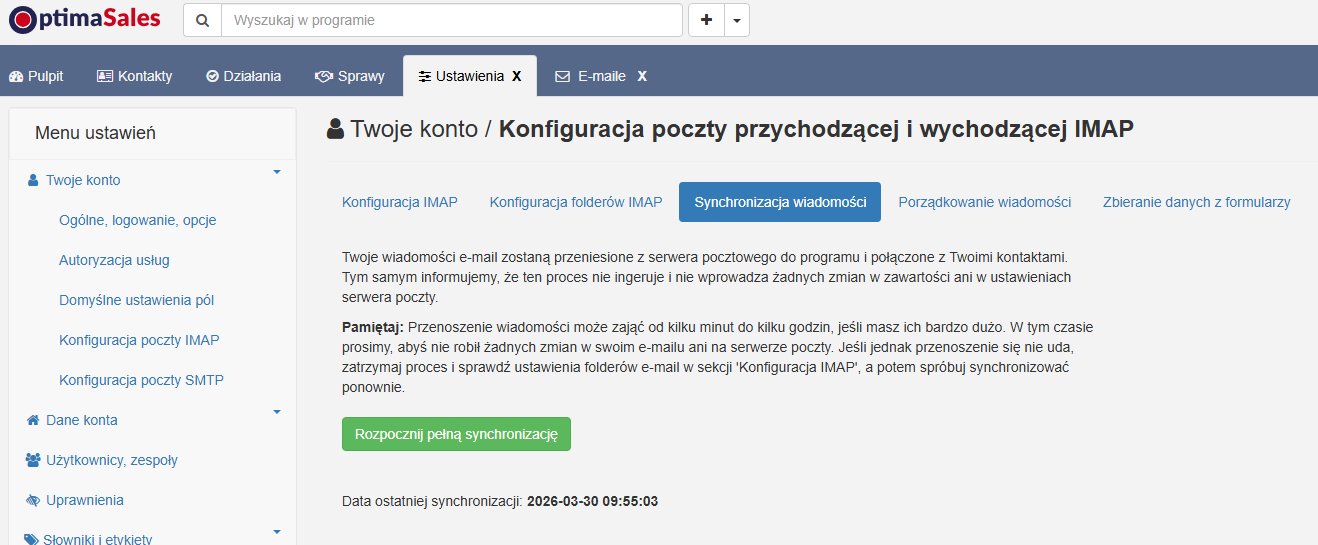Open the dropdown next to plus button
Viewport: 1318px width, 545px height.
click(x=736, y=20)
